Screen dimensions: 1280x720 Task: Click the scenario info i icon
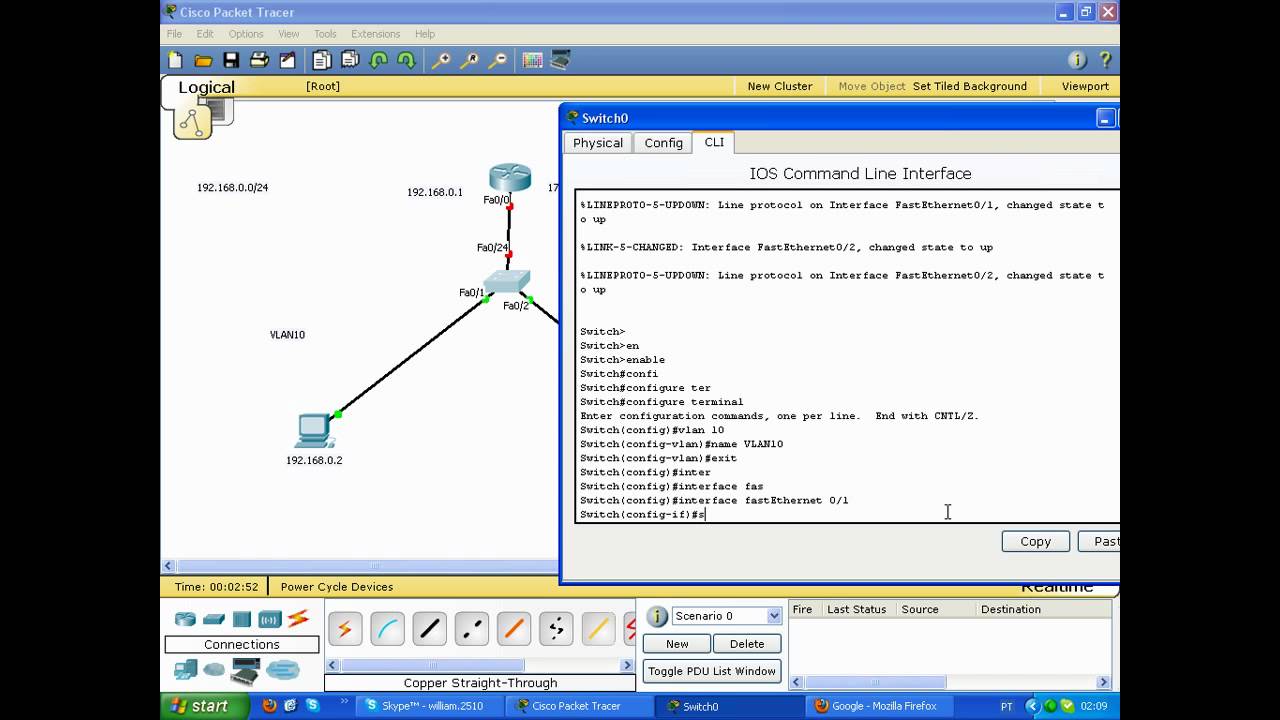tap(657, 616)
